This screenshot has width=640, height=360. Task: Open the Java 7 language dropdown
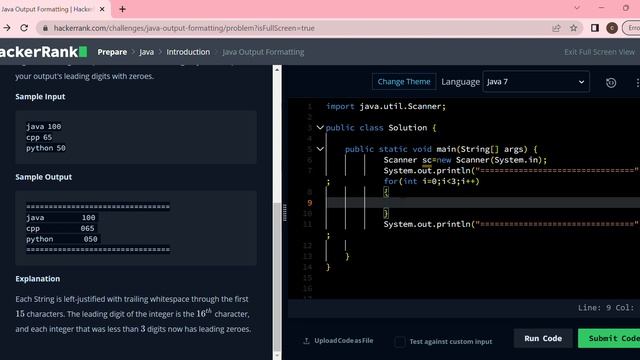[536, 82]
